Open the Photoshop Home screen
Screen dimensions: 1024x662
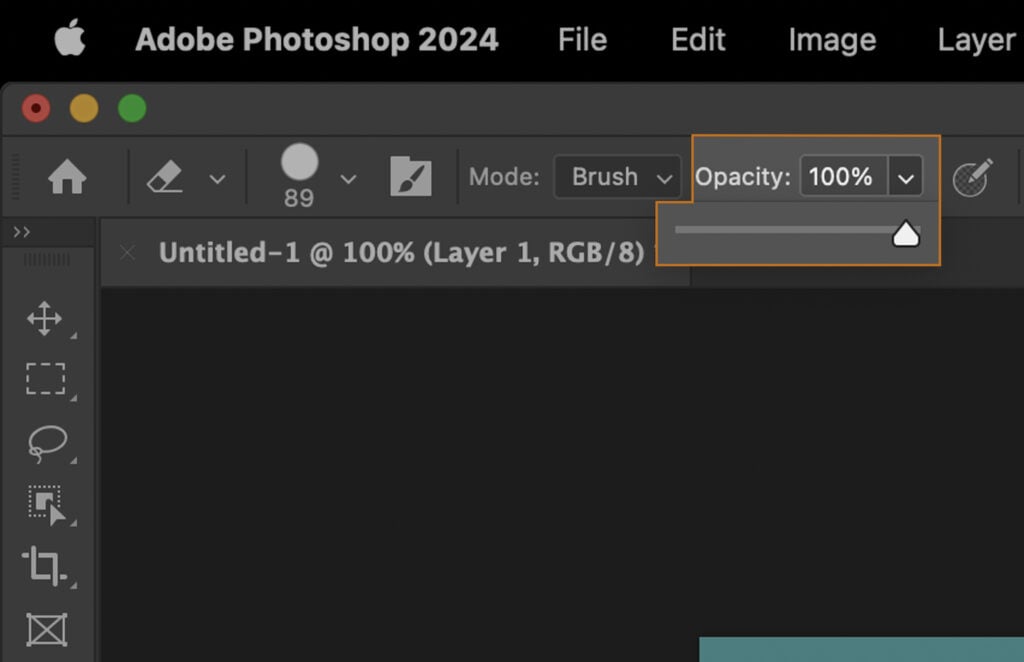67,176
